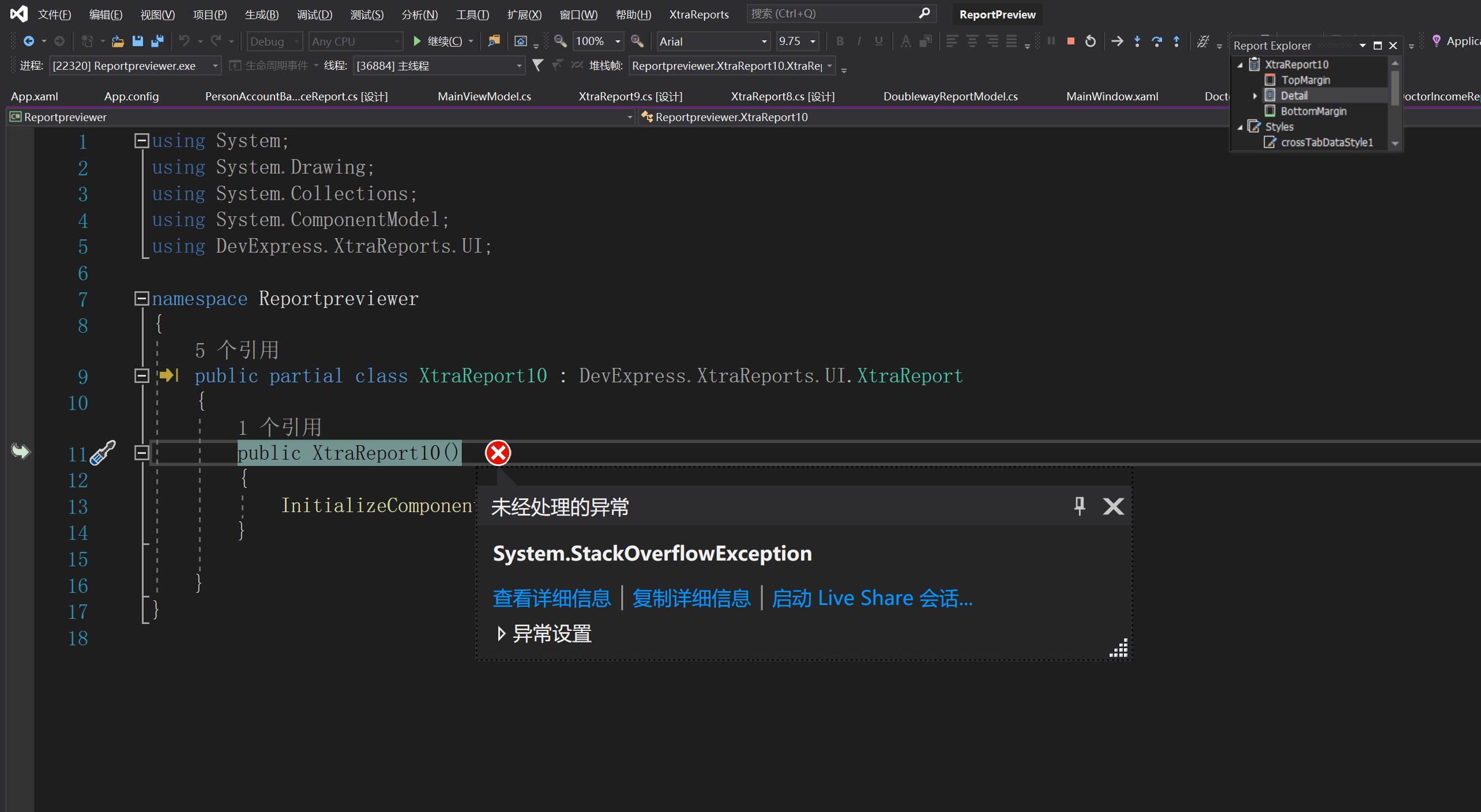1481x812 pixels.
Task: Click the Undo icon
Action: coord(185,41)
